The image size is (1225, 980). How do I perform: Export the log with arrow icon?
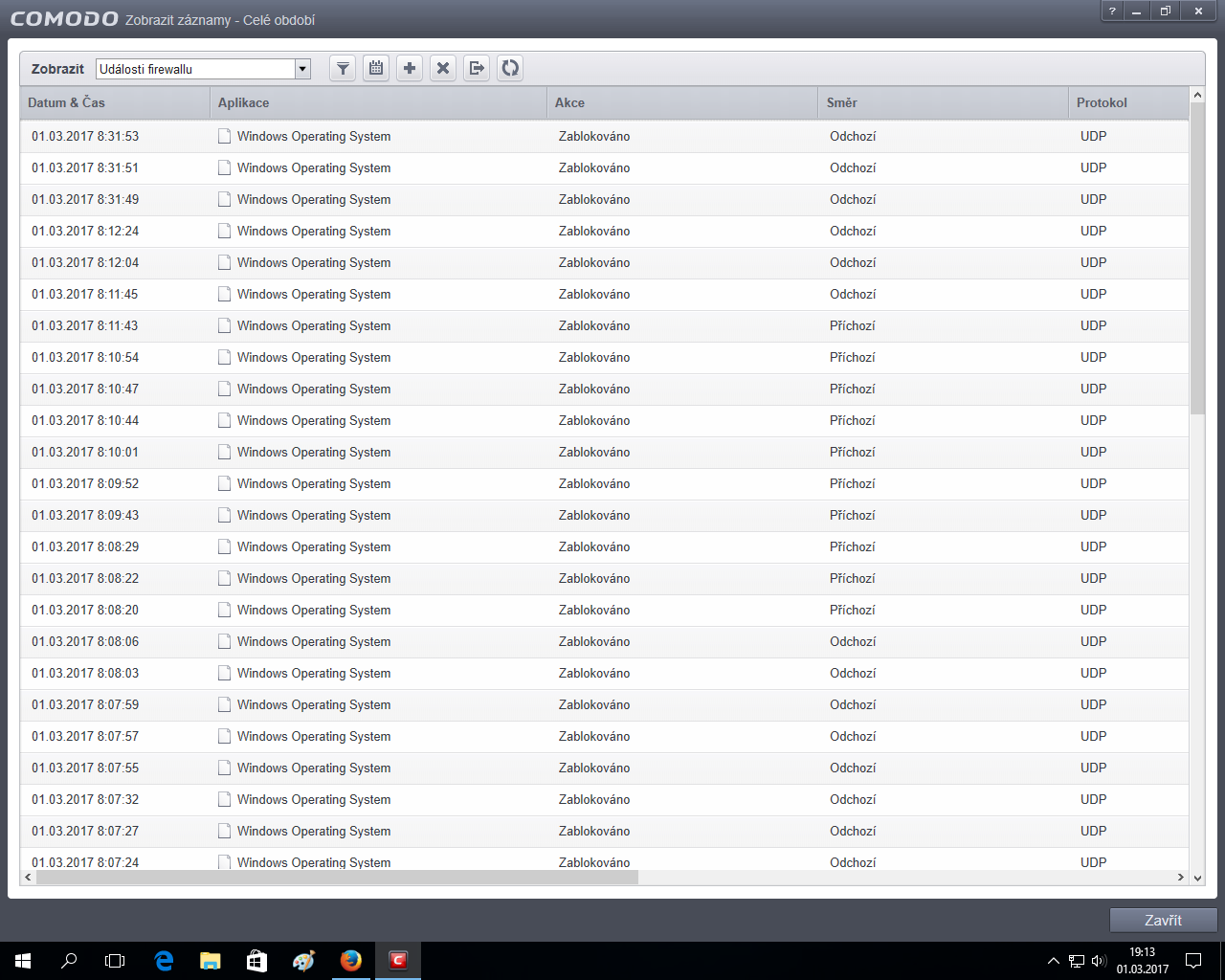pyautogui.click(x=477, y=68)
